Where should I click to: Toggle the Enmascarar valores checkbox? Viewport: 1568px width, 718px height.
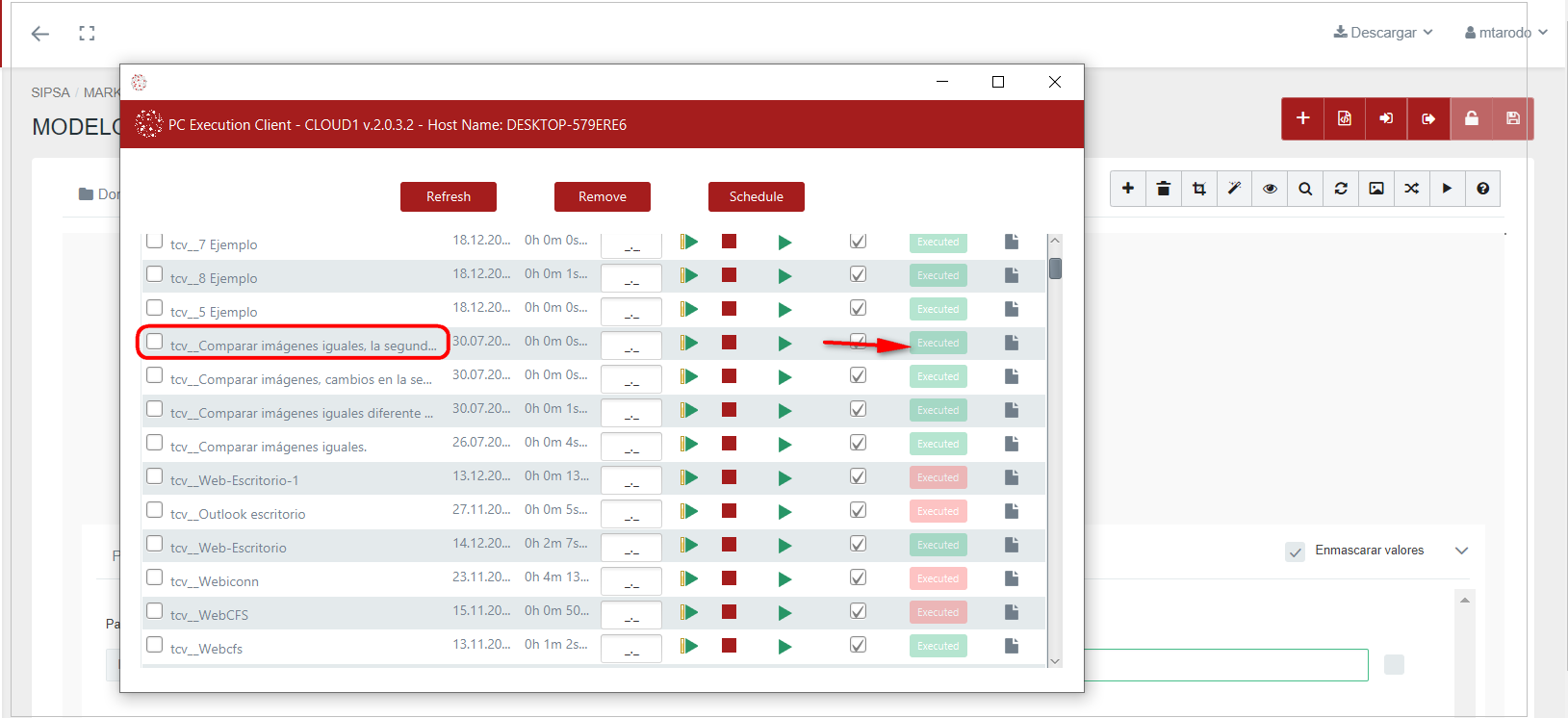pyautogui.click(x=1295, y=551)
